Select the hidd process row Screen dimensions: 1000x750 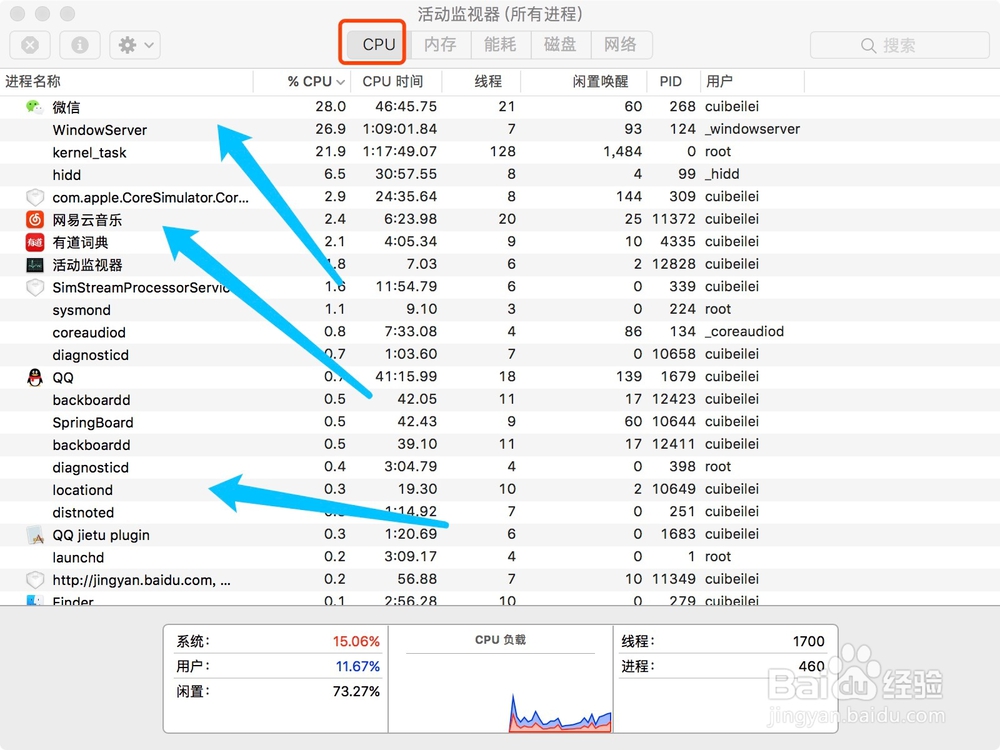pos(500,174)
